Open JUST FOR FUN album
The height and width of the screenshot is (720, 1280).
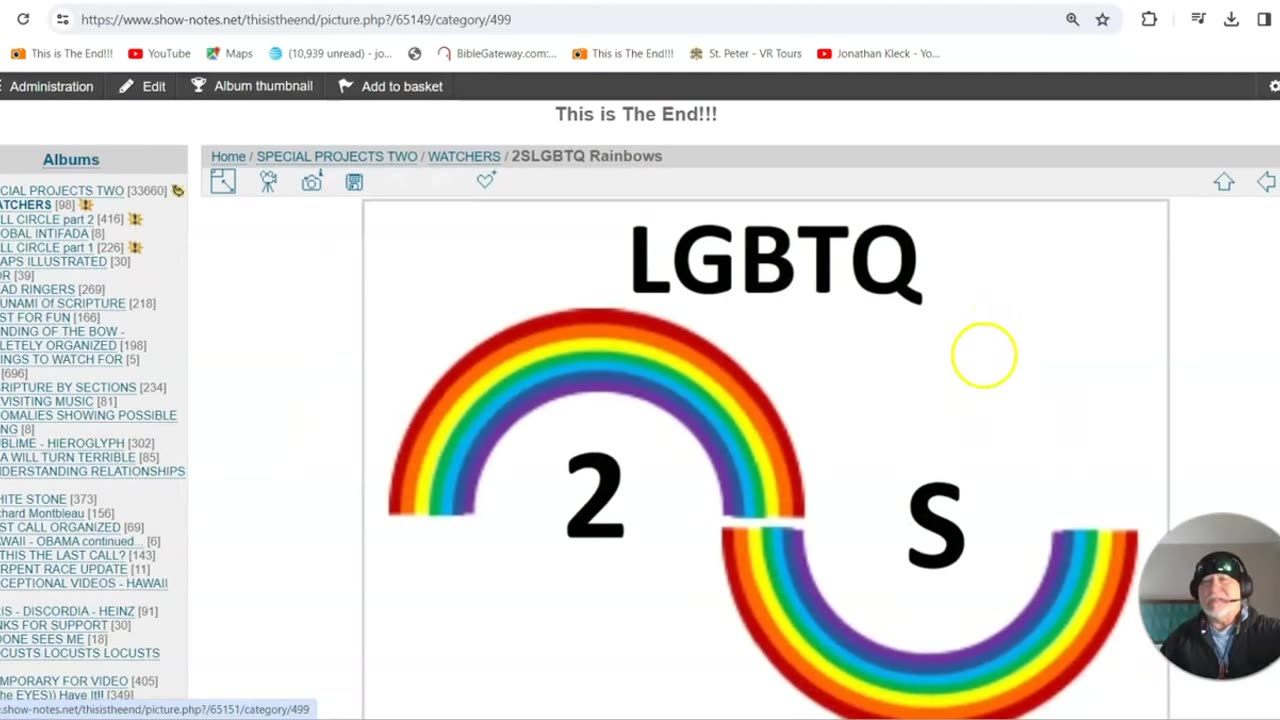35,317
